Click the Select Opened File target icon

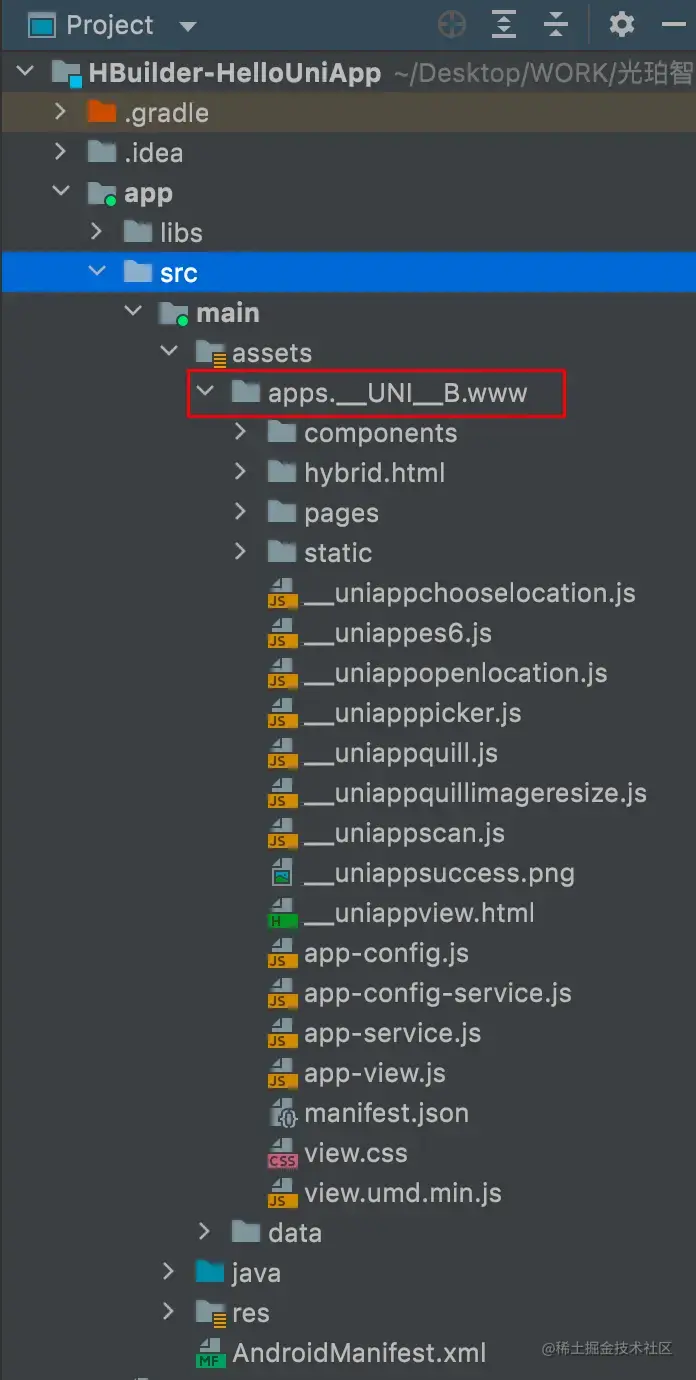452,24
